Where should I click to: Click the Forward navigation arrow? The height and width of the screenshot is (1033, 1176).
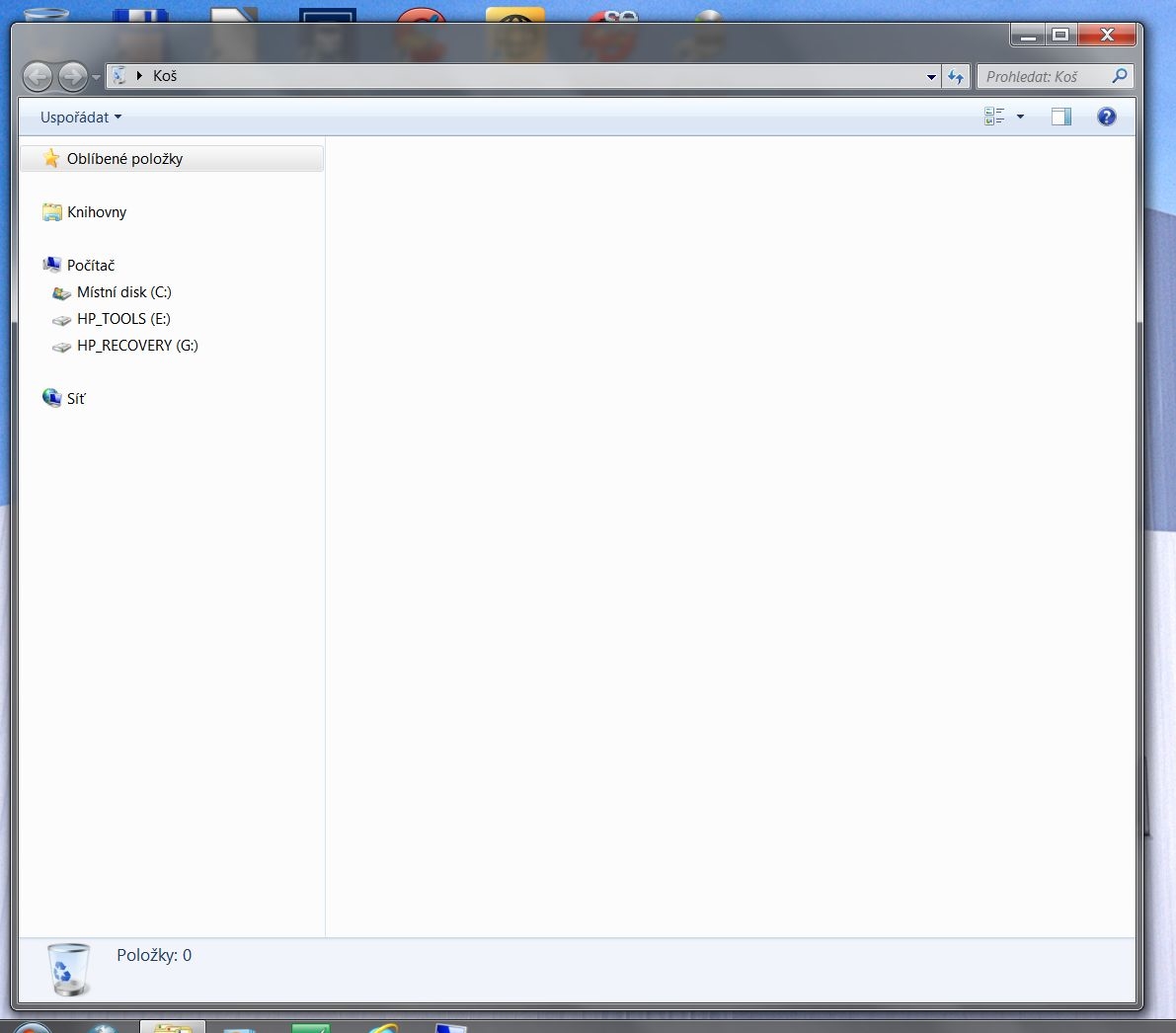[x=72, y=76]
